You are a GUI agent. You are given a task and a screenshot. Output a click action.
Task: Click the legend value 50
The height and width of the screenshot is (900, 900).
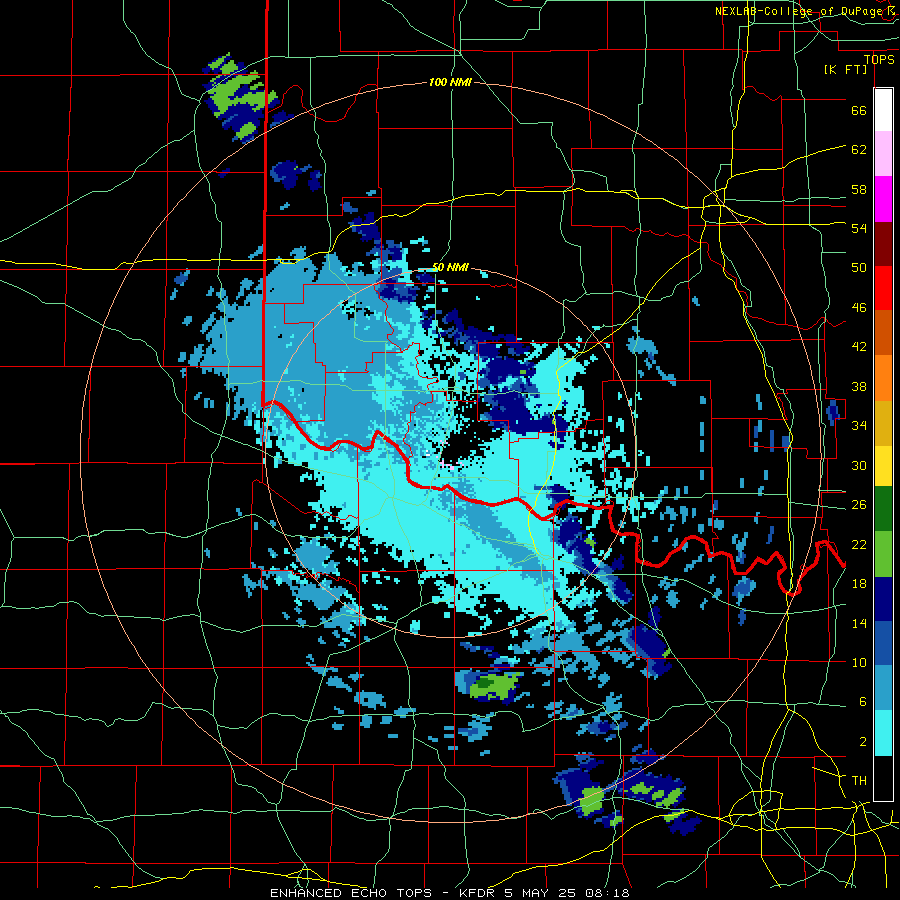[x=859, y=267]
